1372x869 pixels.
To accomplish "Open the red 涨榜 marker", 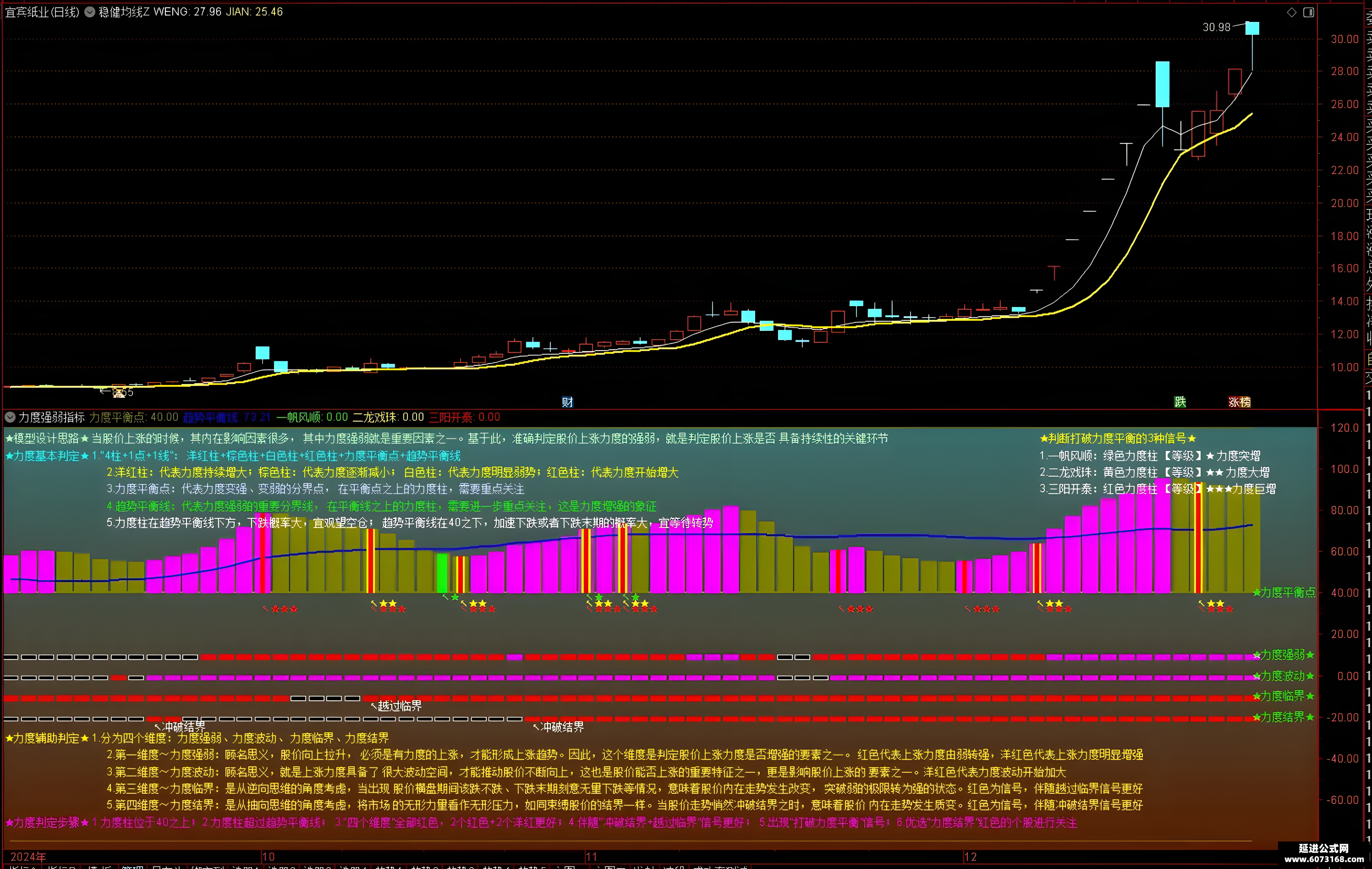I will pyautogui.click(x=1239, y=402).
